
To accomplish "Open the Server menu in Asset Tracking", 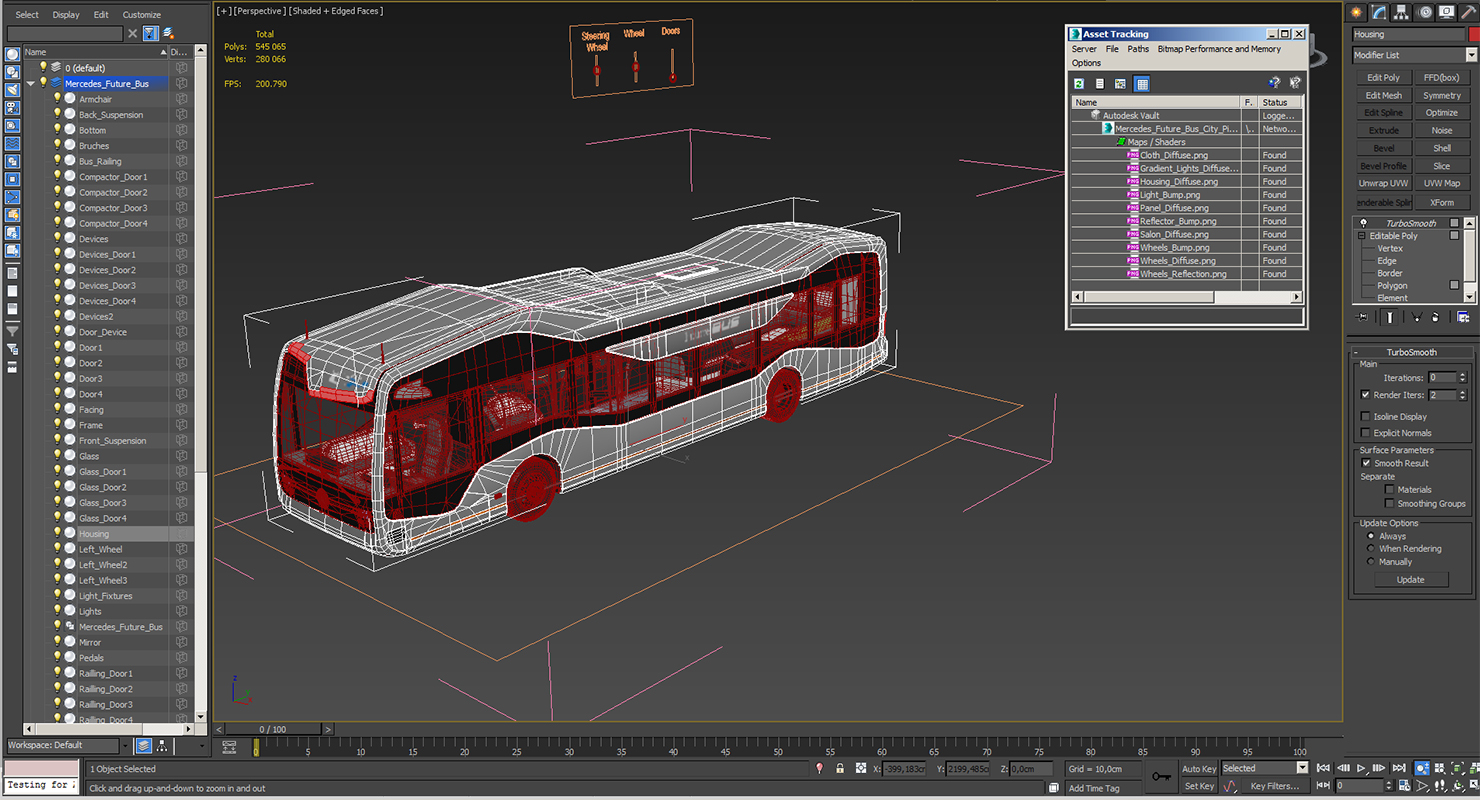I will (x=1084, y=49).
